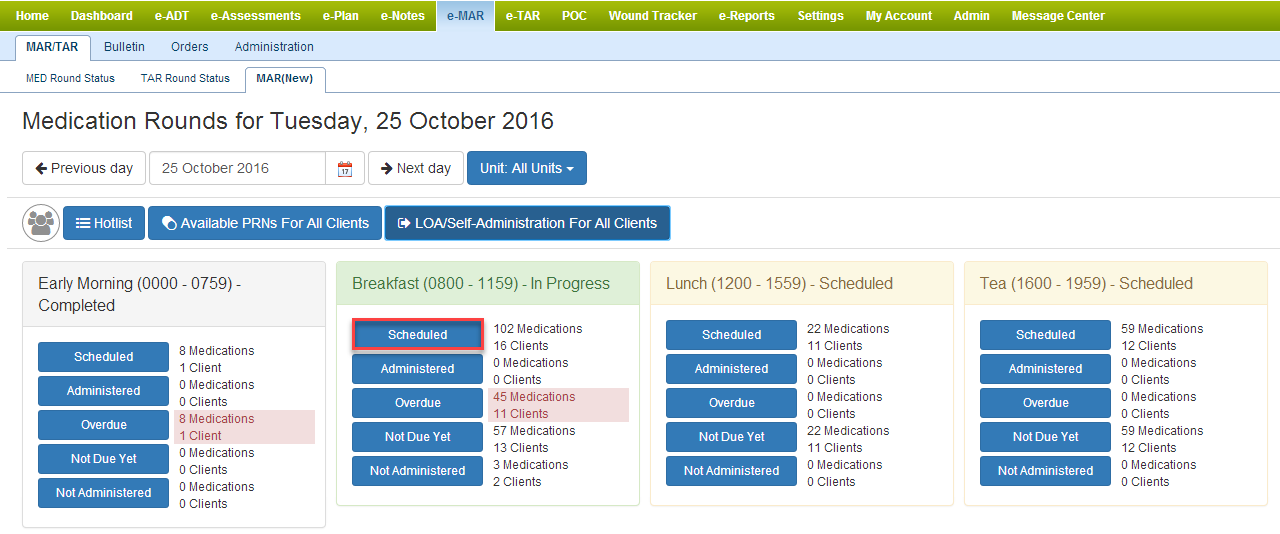Click Breakfast Overdue button

[x=417, y=403]
